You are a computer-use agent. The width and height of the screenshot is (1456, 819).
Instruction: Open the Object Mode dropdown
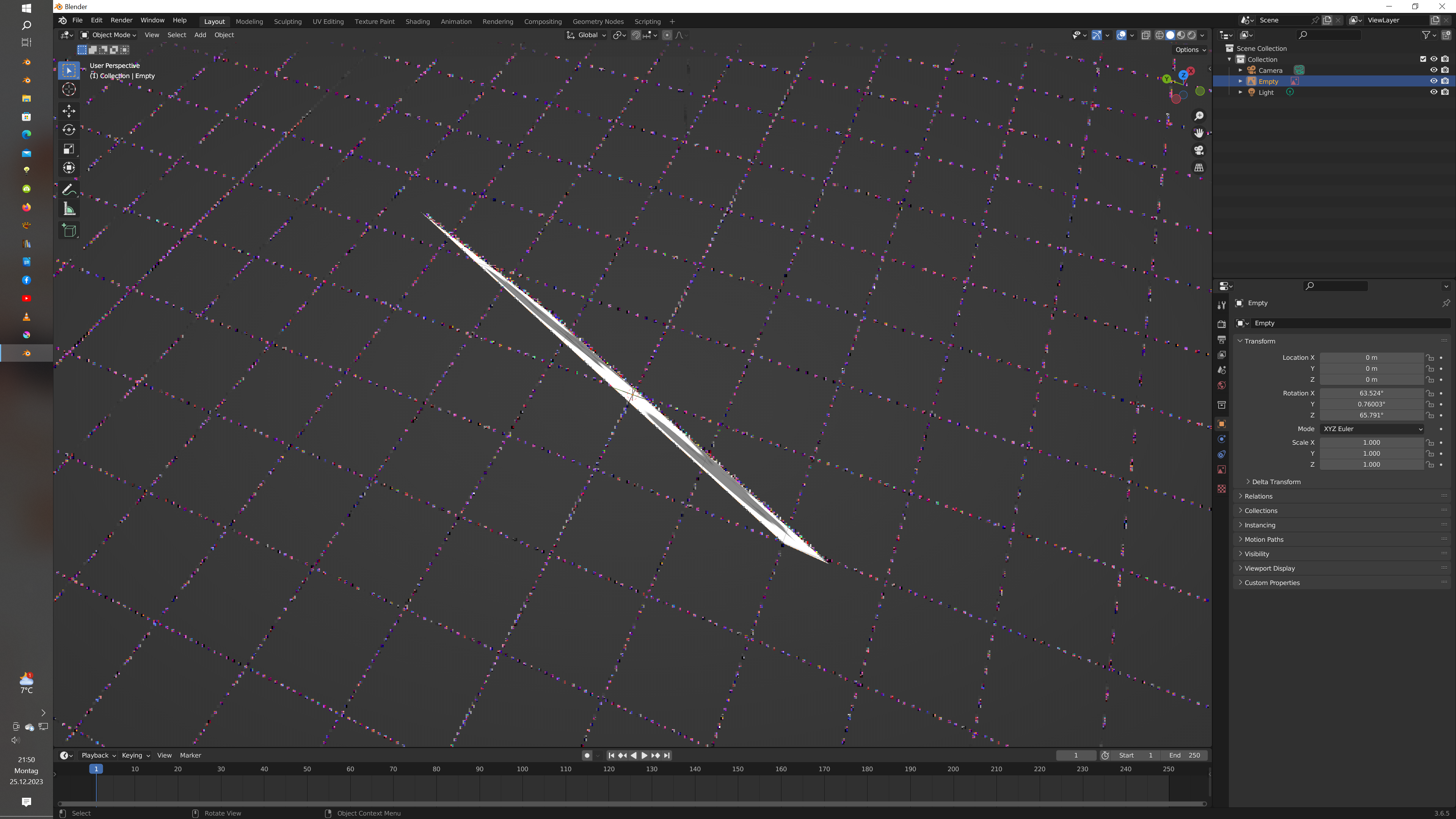[108, 35]
